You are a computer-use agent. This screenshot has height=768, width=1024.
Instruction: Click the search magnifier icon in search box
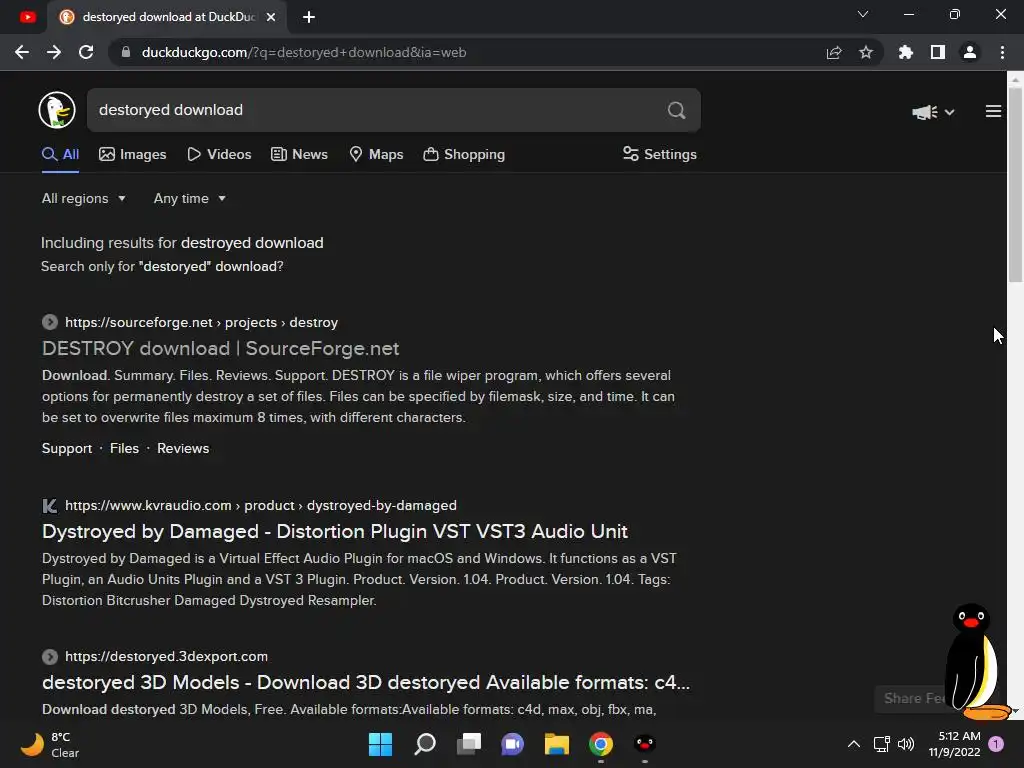click(677, 110)
